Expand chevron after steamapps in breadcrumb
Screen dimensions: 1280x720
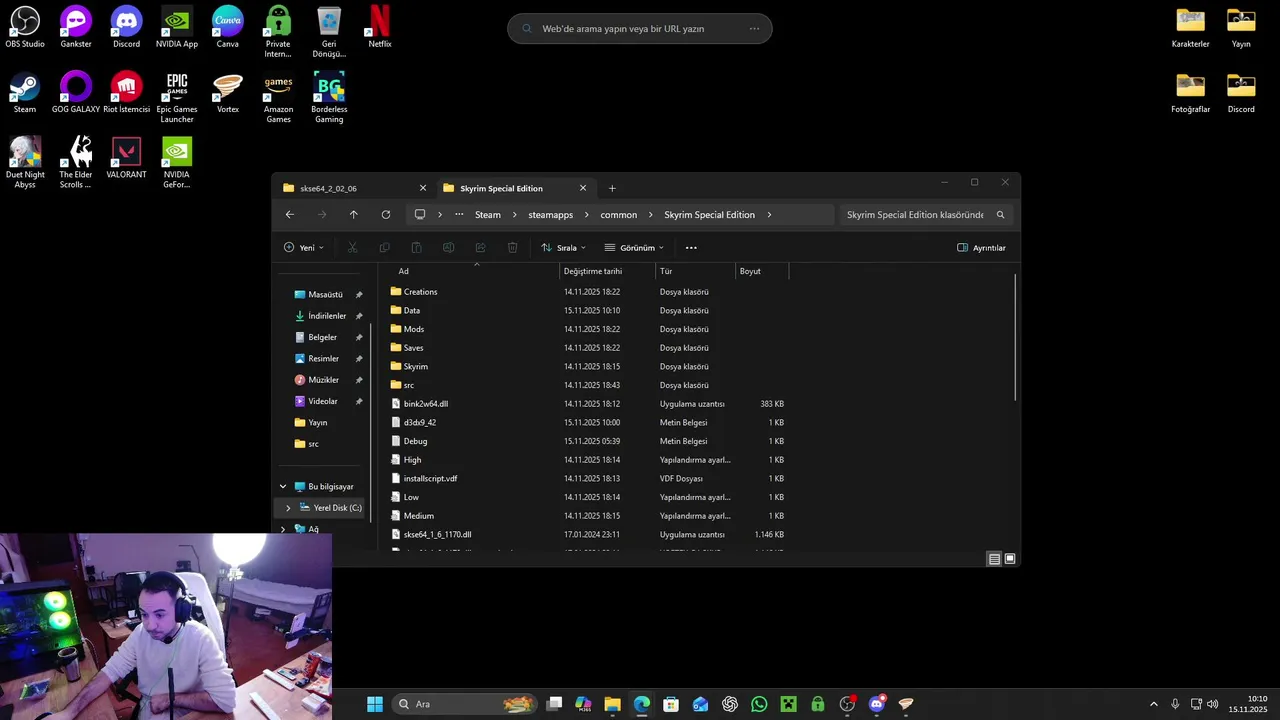(x=587, y=215)
